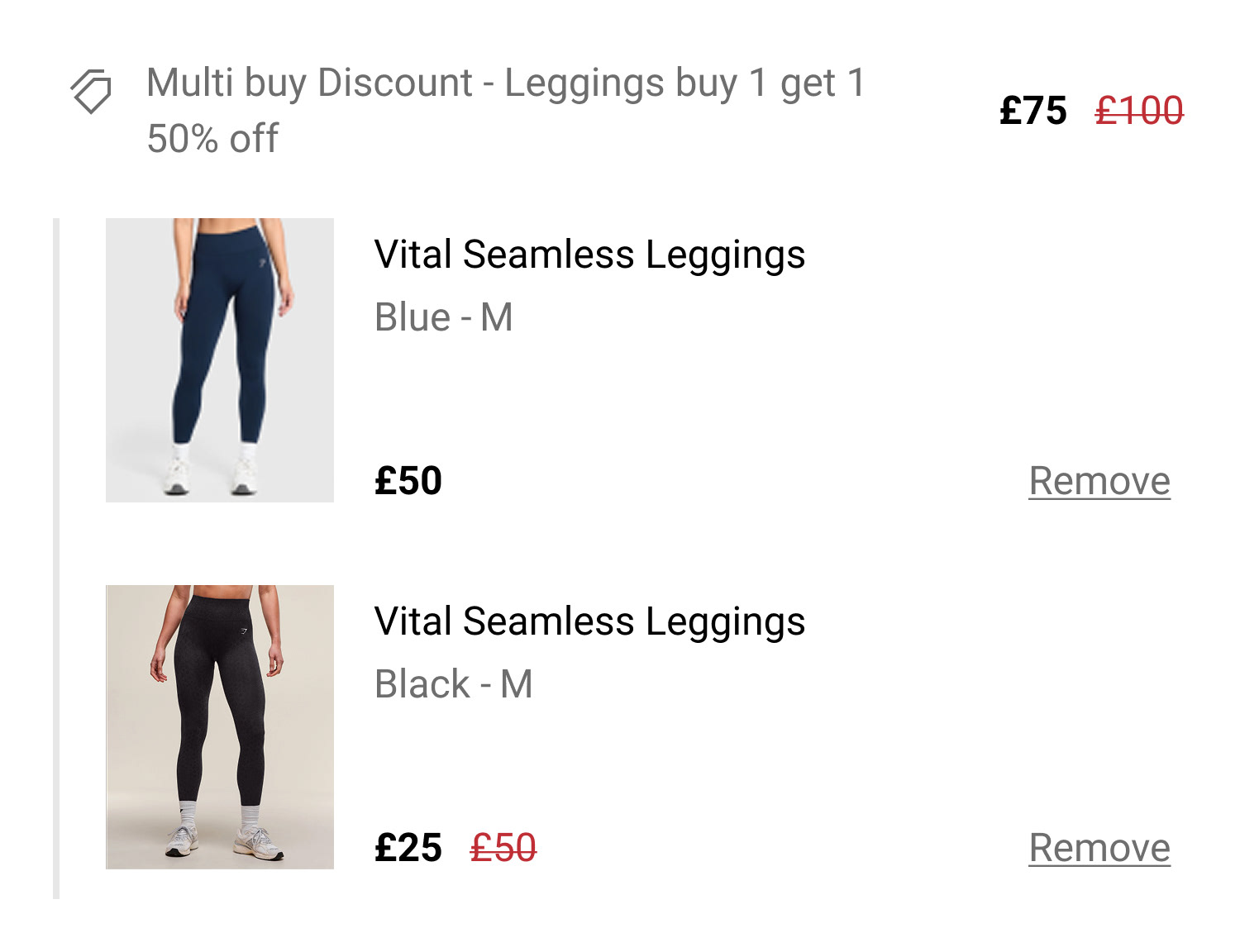Click the Black - M variant text

point(454,684)
